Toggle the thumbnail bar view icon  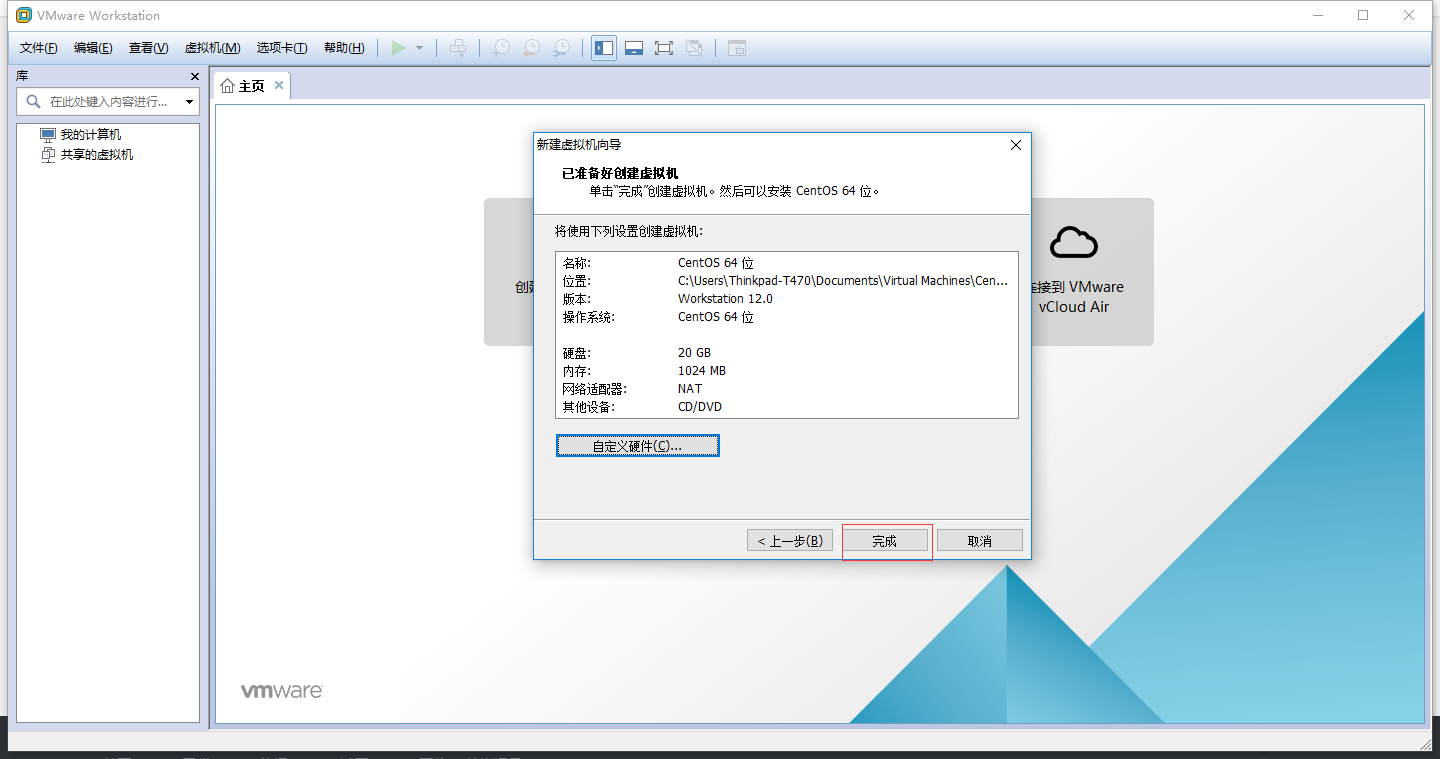(634, 48)
